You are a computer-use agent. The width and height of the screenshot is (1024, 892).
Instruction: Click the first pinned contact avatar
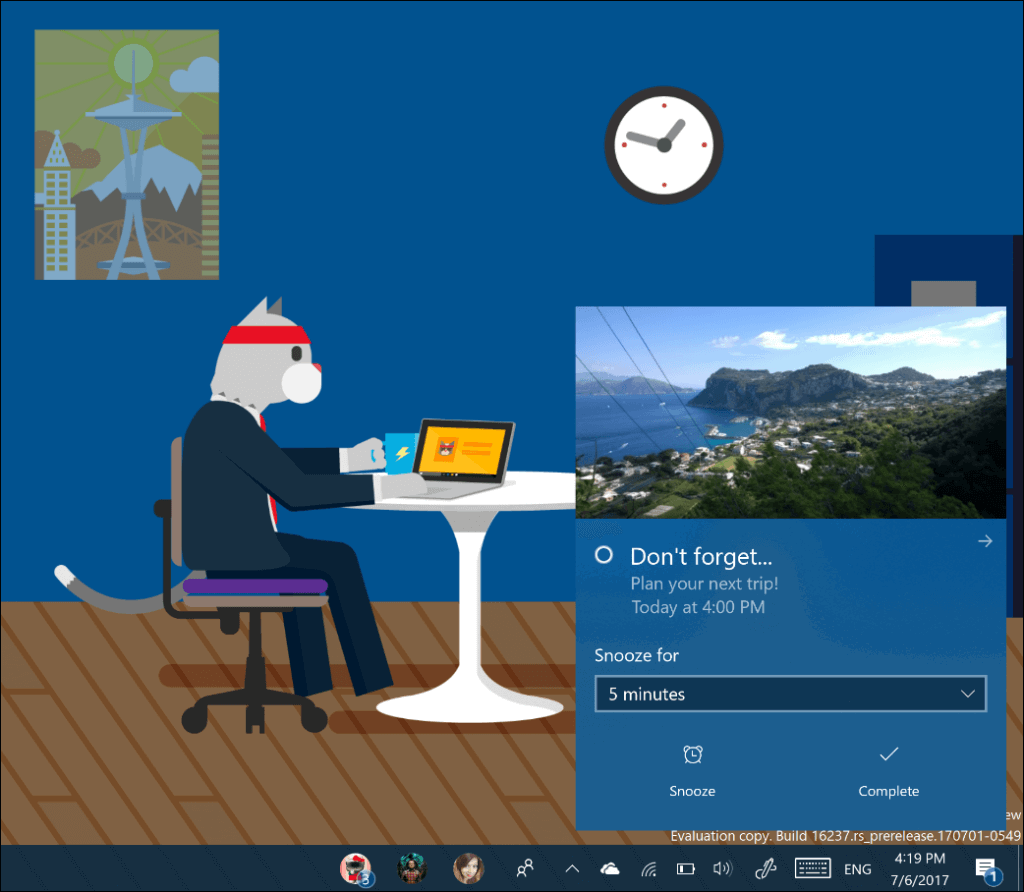[x=356, y=868]
